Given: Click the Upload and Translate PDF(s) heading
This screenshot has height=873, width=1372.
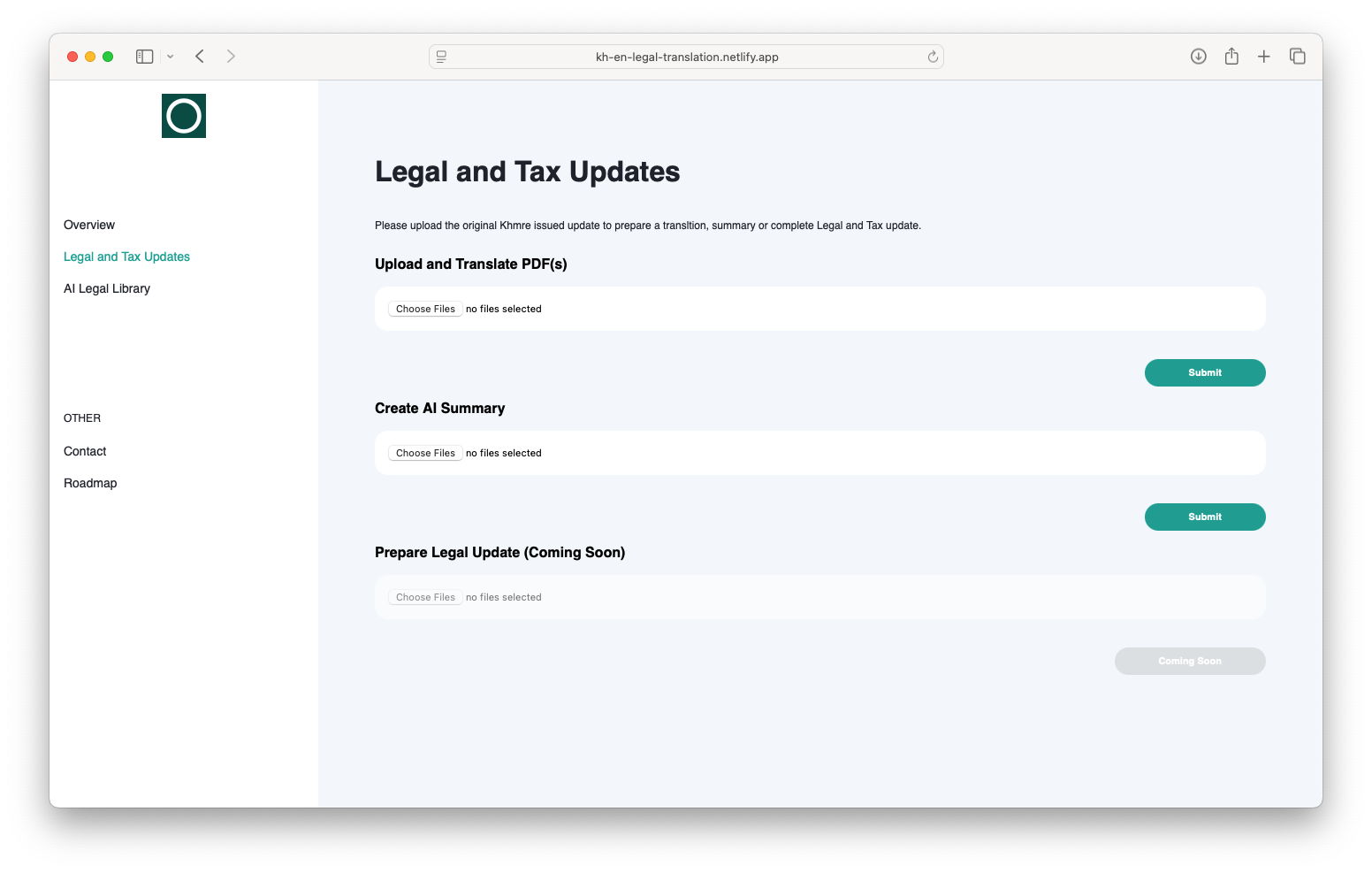Looking at the screenshot, I should [x=471, y=264].
